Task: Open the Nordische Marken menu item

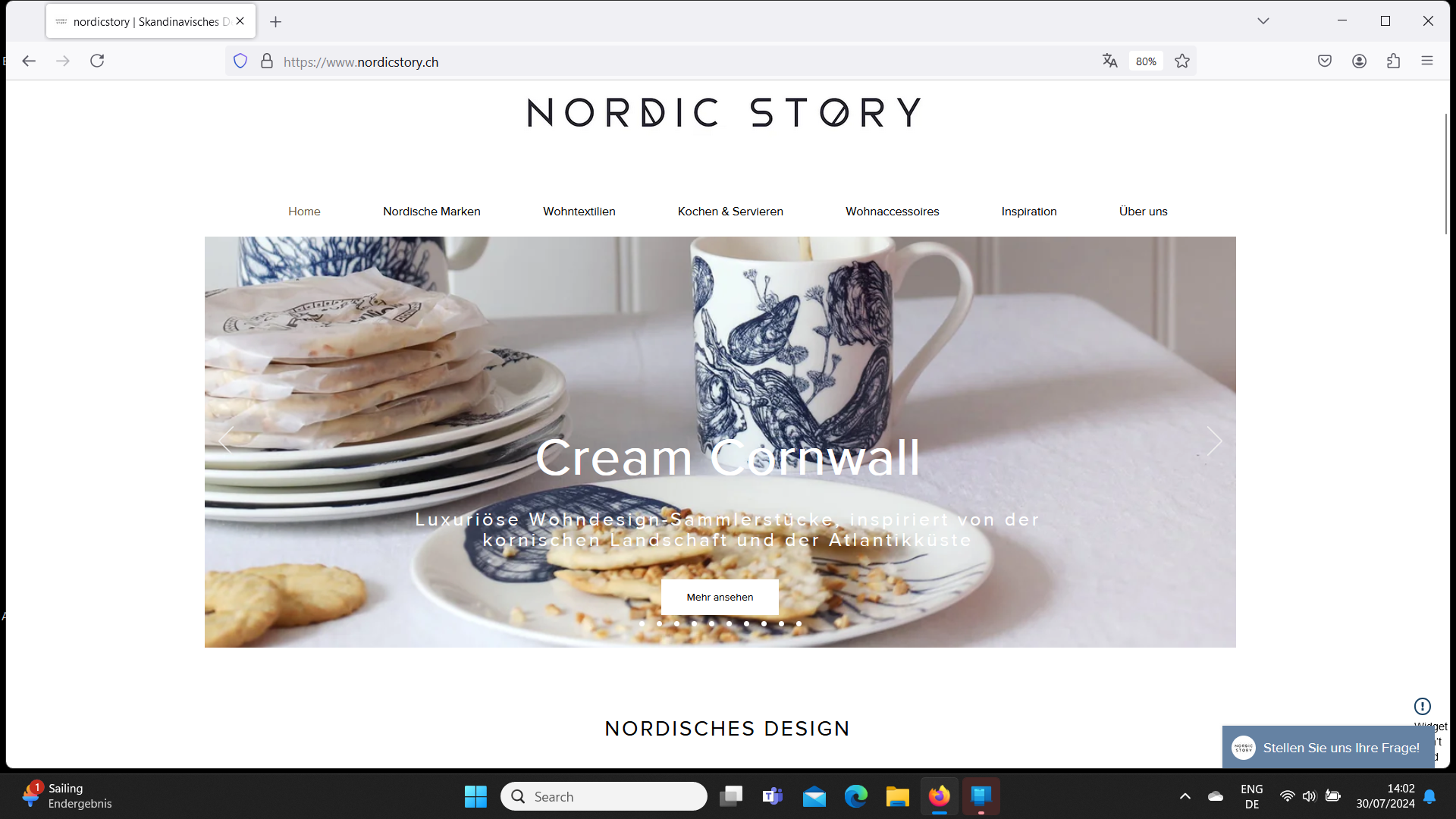Action: point(431,212)
